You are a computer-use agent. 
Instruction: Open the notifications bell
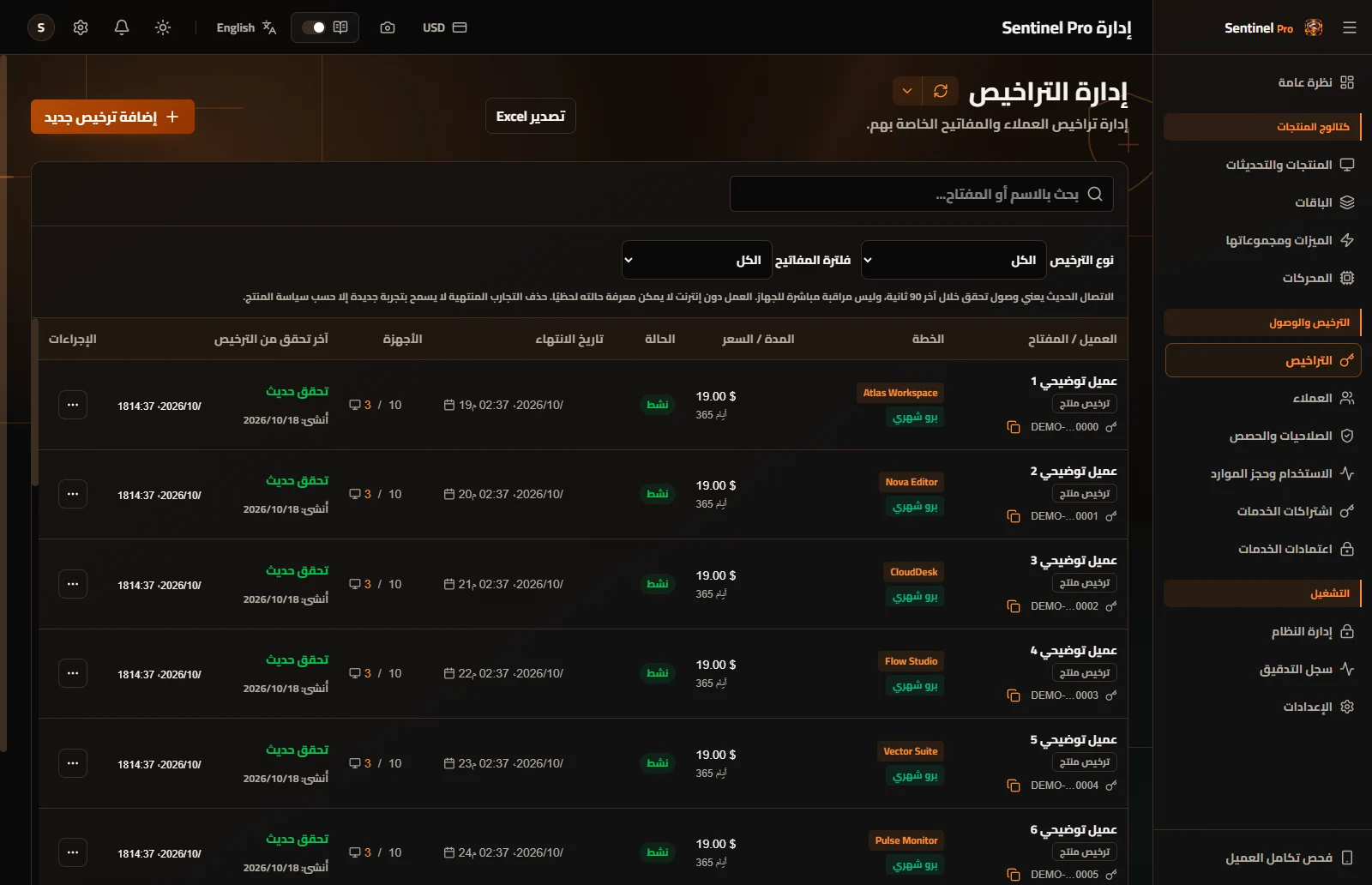coord(122,27)
